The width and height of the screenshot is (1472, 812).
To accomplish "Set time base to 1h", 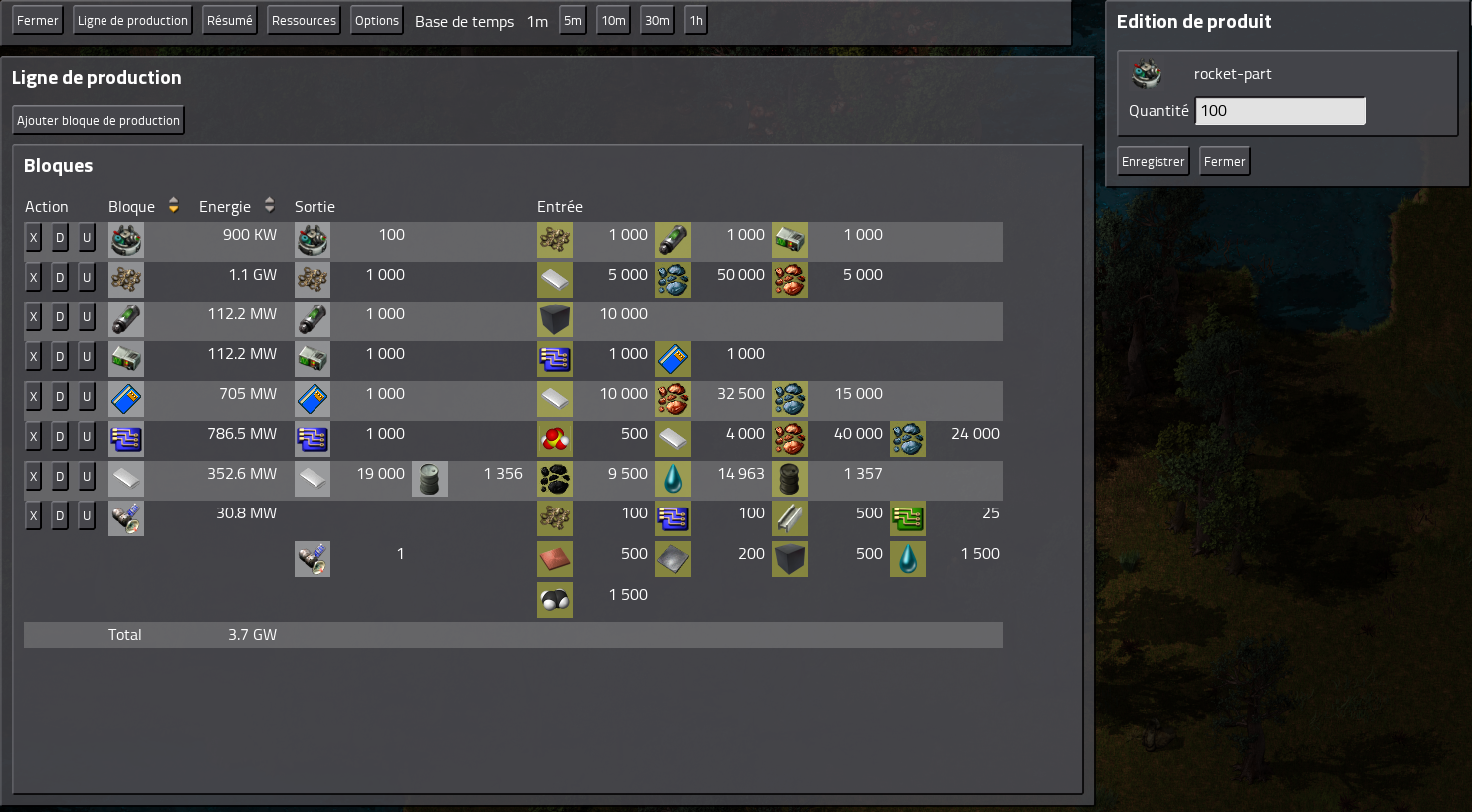I will 696,21.
